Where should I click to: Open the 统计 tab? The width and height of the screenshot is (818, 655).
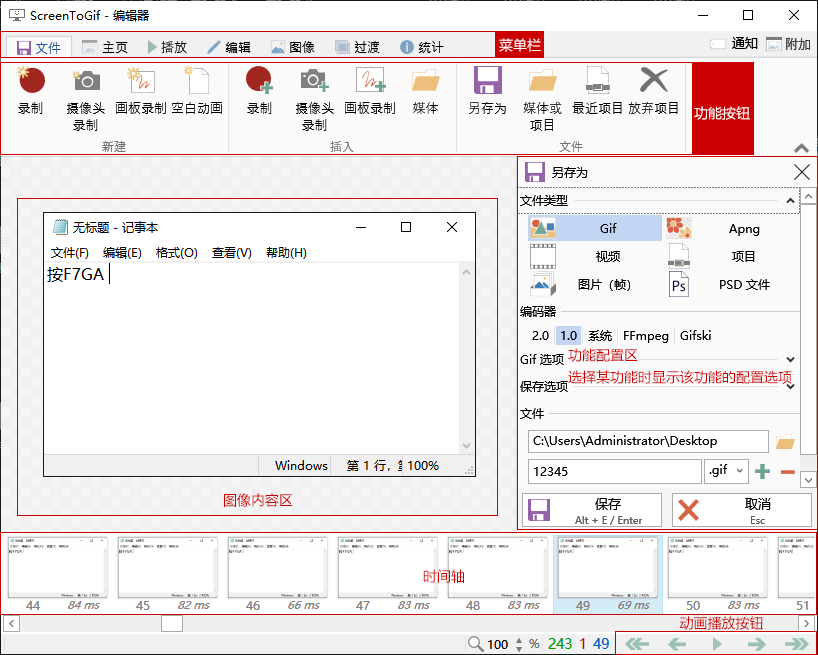[x=422, y=47]
